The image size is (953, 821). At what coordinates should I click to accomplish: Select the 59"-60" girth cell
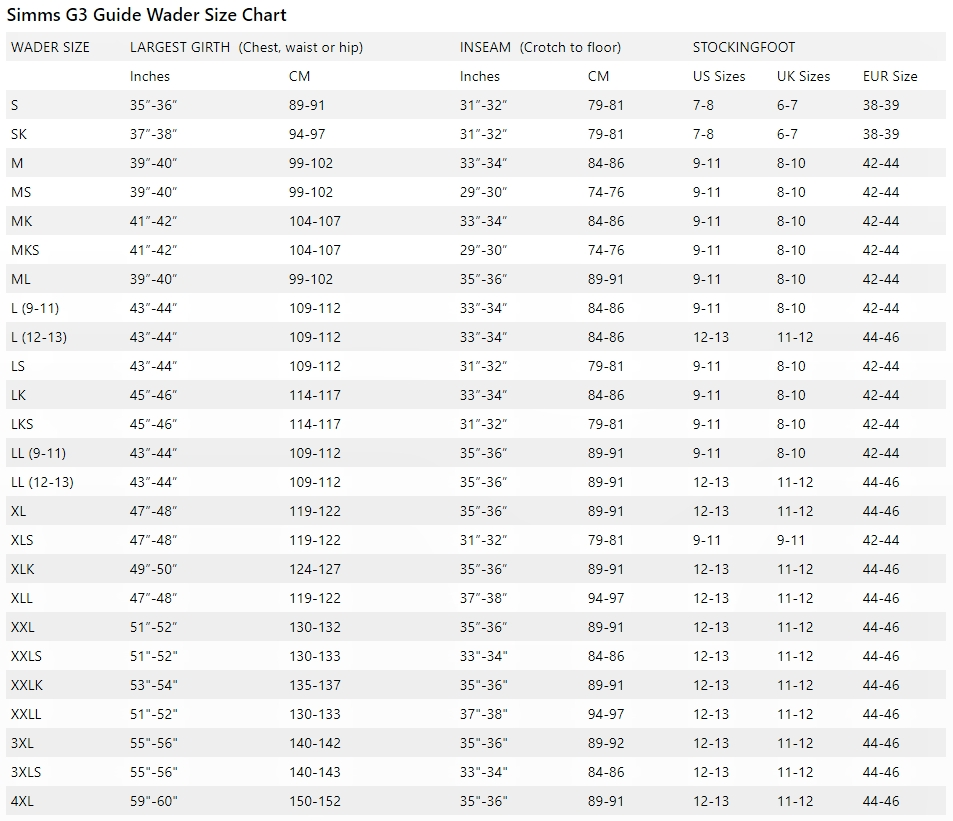153,802
